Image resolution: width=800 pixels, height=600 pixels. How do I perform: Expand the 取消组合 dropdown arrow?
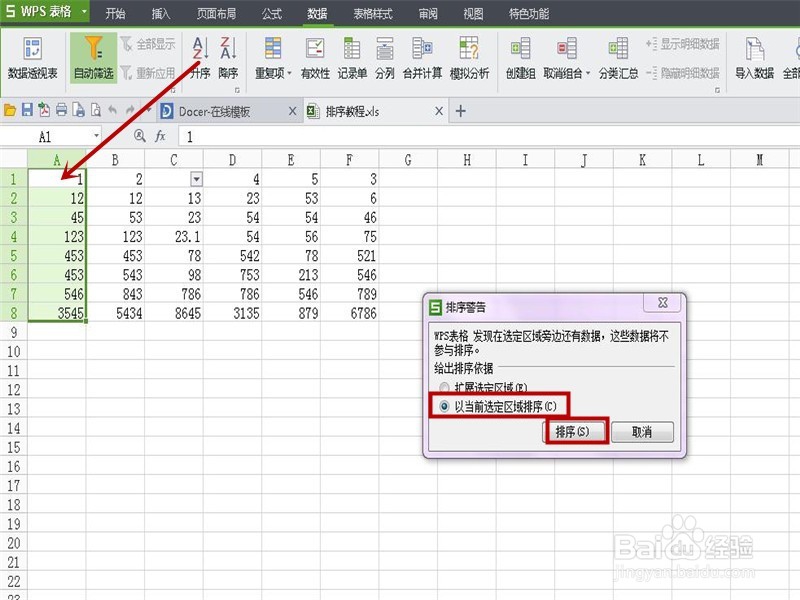coord(588,73)
